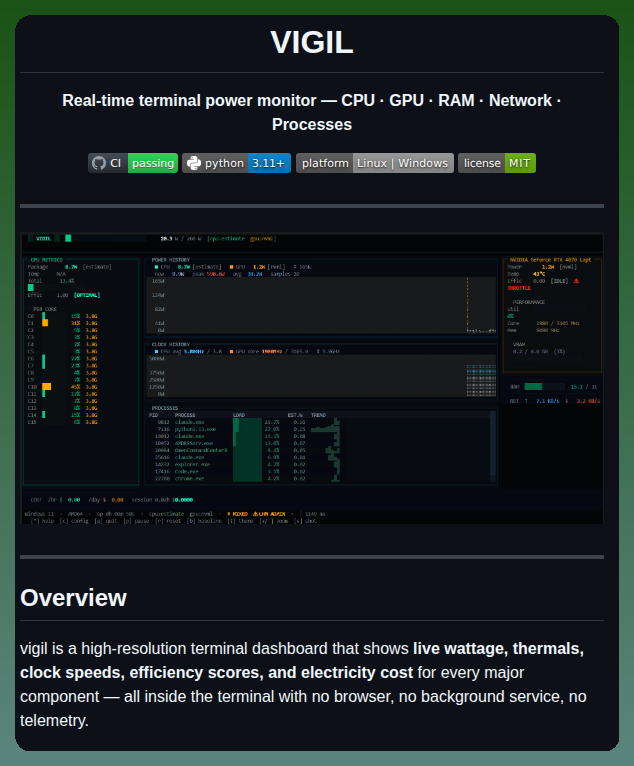The height and width of the screenshot is (766, 634).
Task: Open the python 3.11+ badge
Action: 236,163
